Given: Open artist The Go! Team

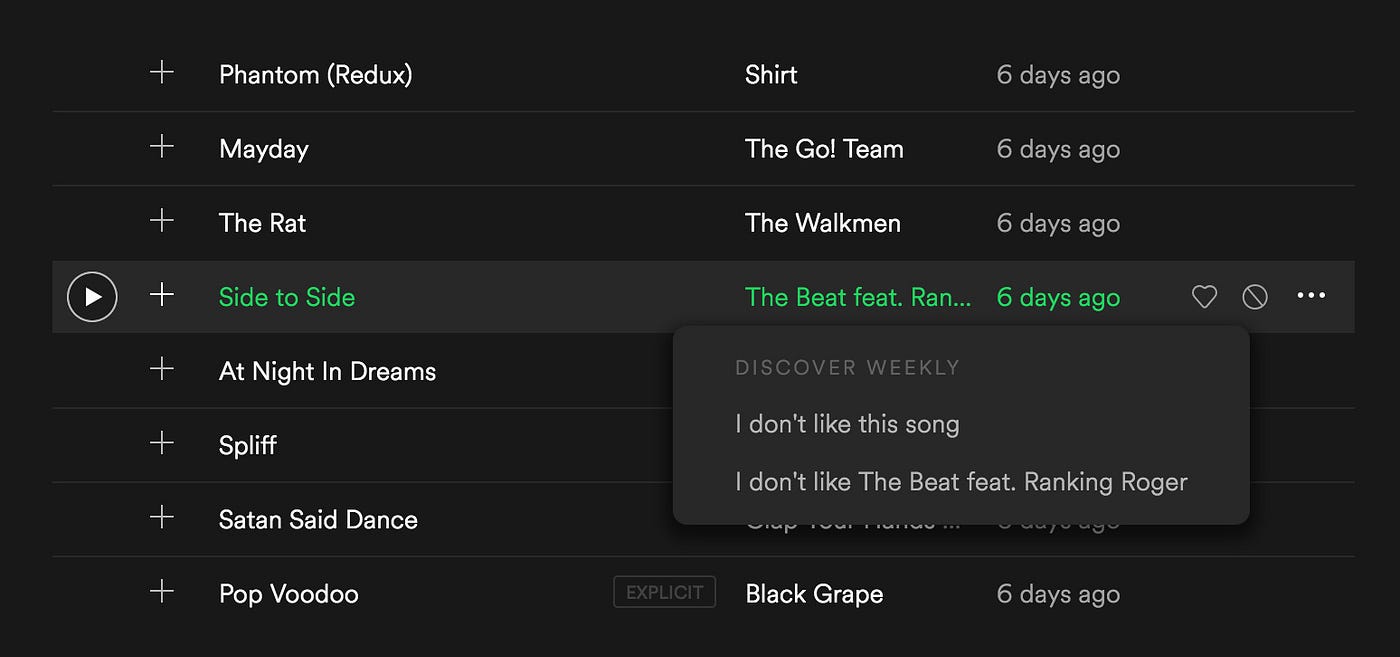Looking at the screenshot, I should click(x=824, y=149).
